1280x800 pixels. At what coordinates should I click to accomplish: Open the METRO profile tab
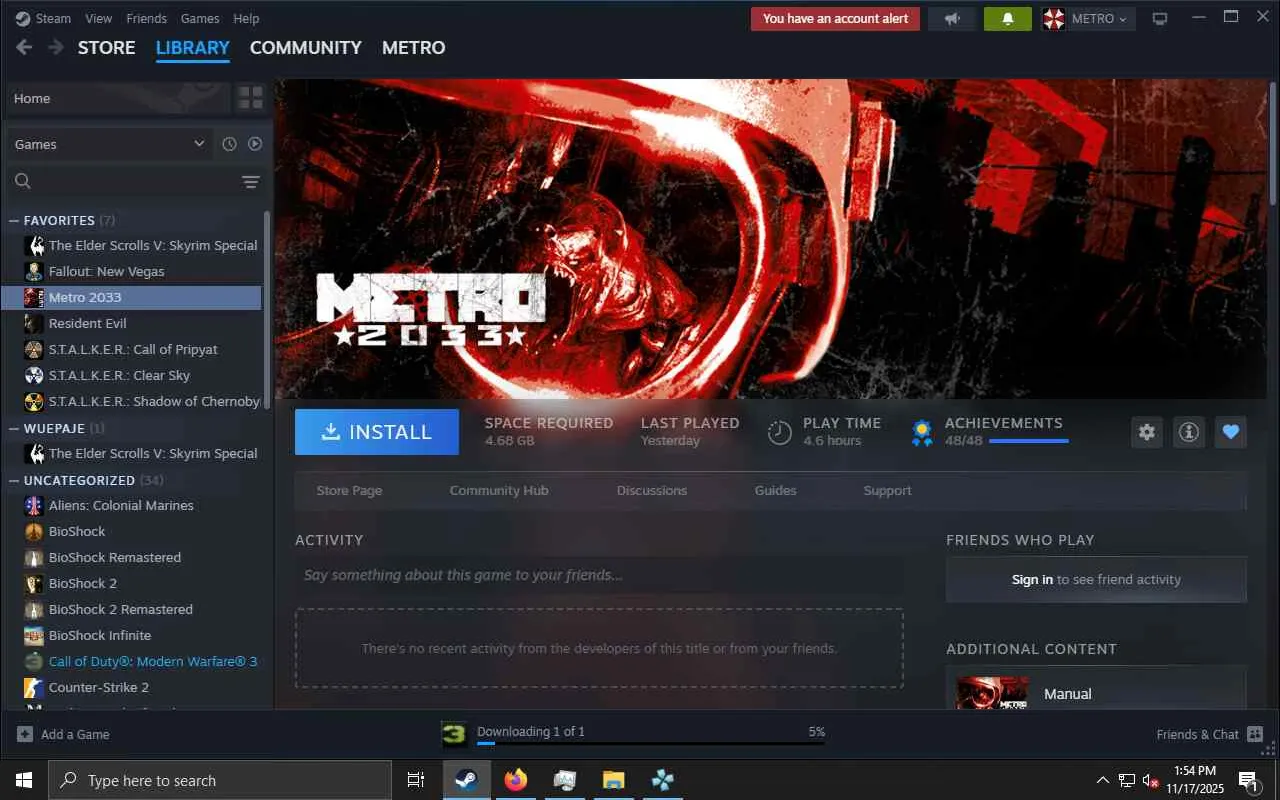[414, 48]
